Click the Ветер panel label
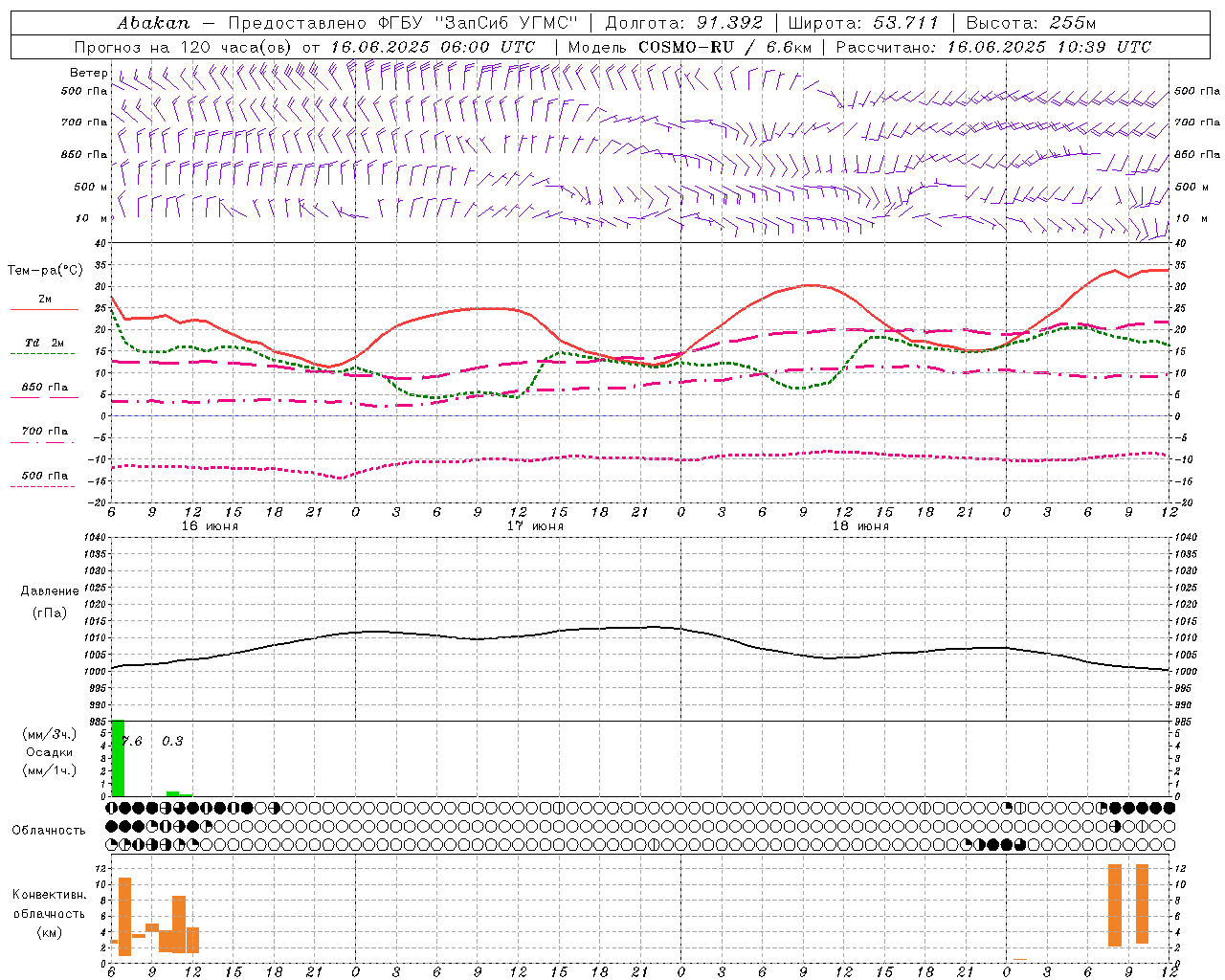Viewport: 1225px width, 980px height. pyautogui.click(x=88, y=73)
